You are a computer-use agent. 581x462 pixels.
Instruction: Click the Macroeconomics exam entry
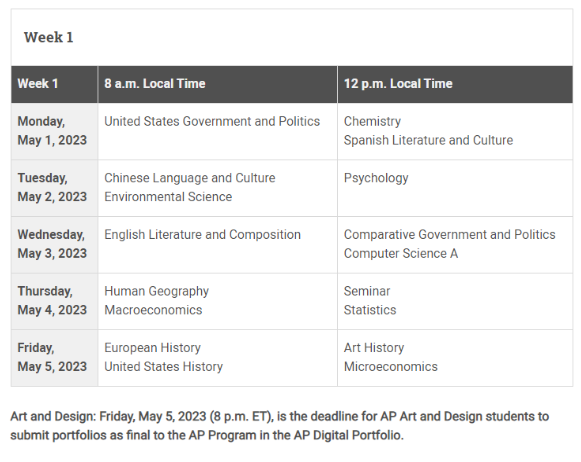click(153, 310)
